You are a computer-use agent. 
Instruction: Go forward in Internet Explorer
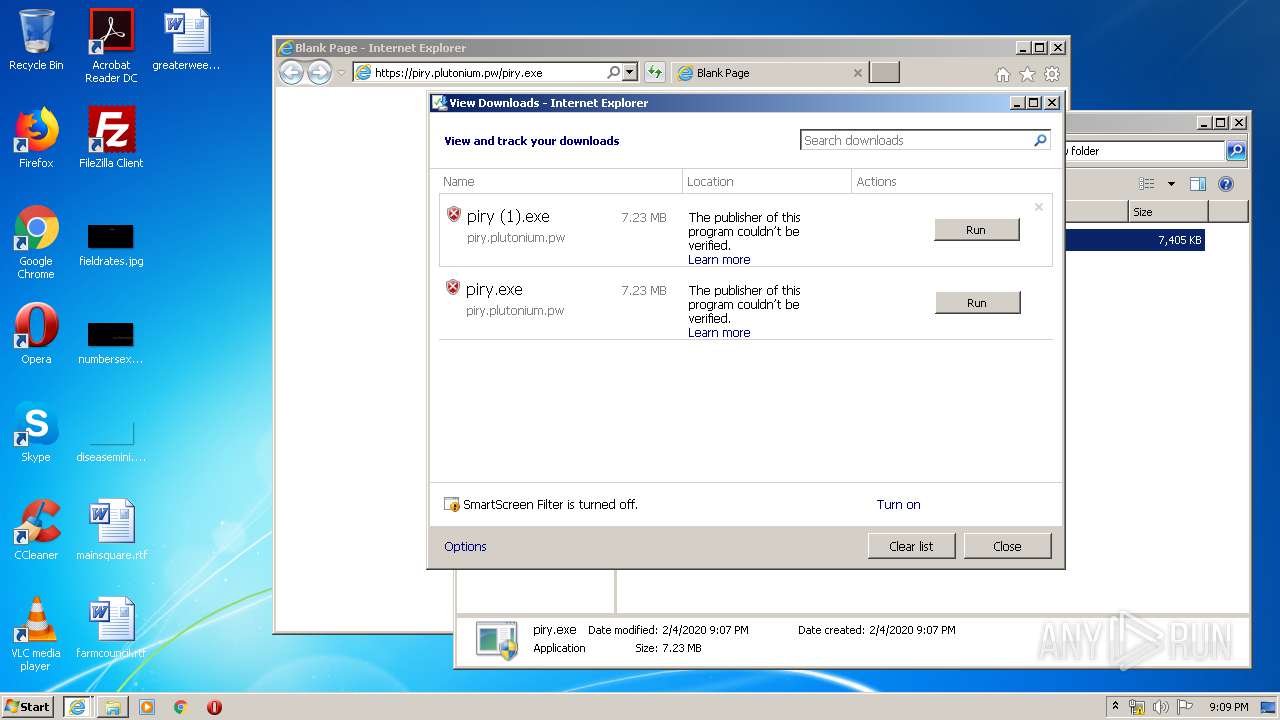pyautogui.click(x=319, y=72)
